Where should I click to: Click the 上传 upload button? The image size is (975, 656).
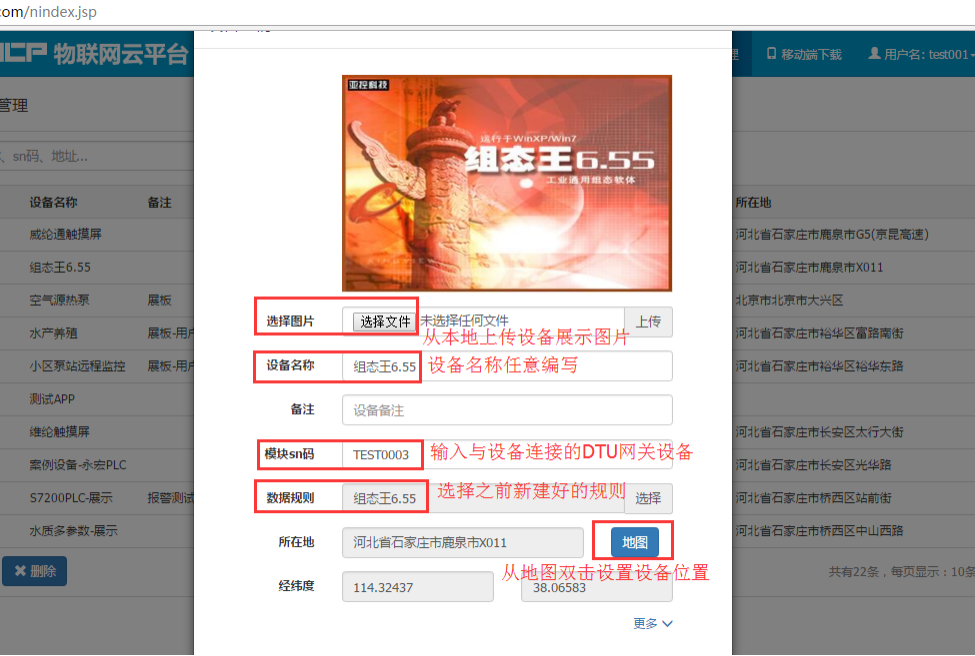[x=648, y=321]
